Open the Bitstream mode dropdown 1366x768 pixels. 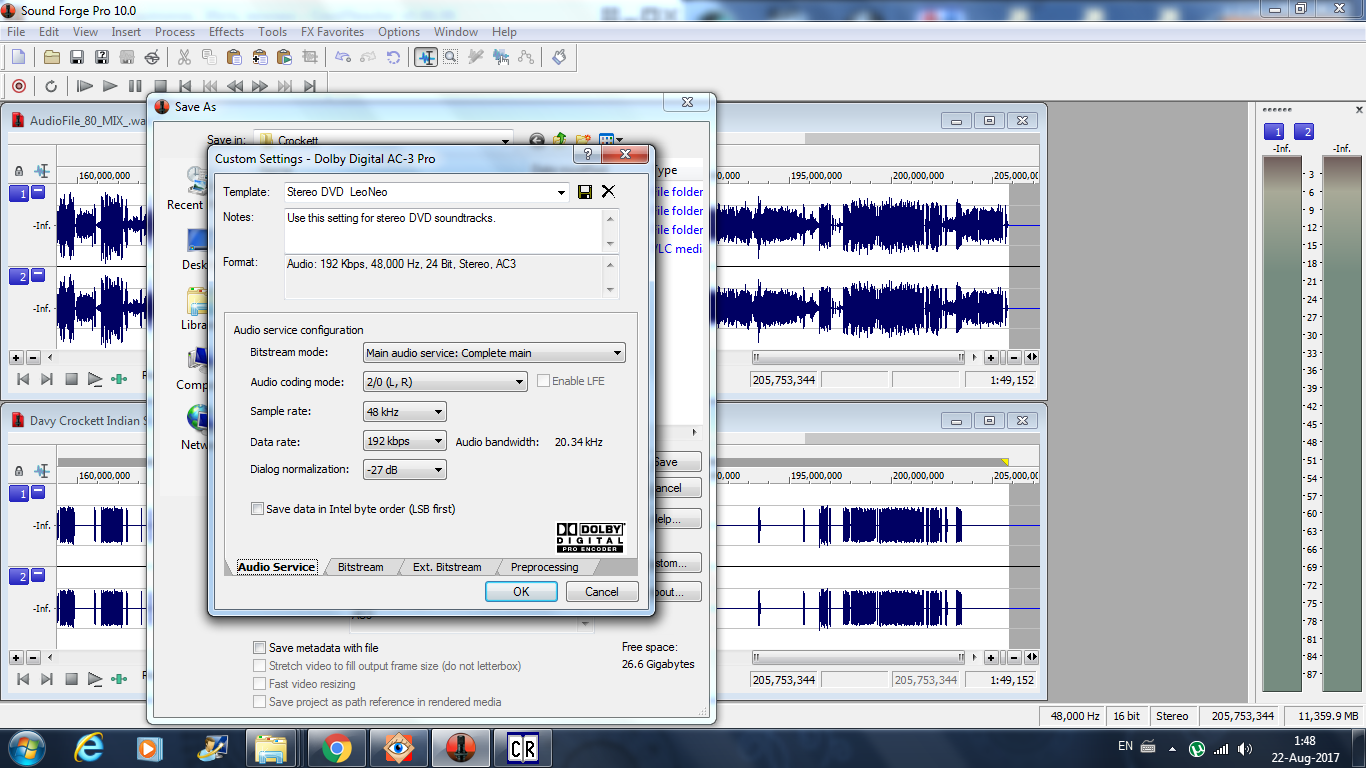618,353
